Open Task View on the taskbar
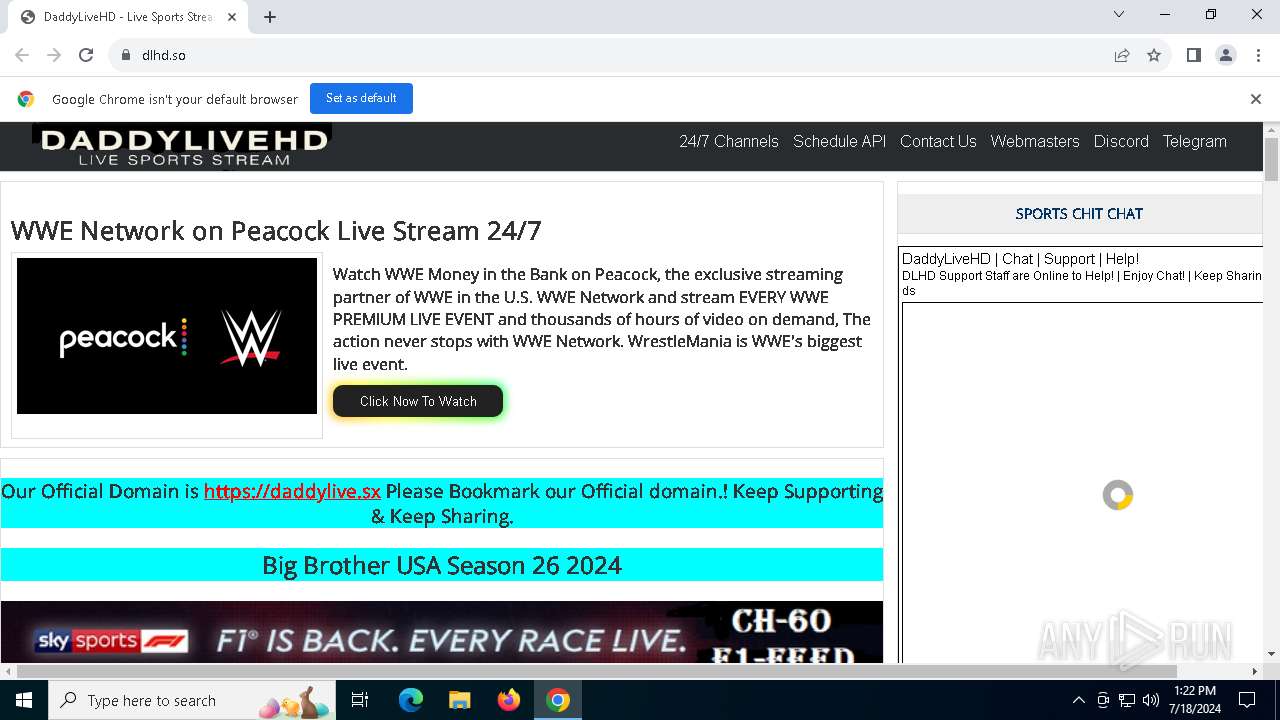Image resolution: width=1280 pixels, height=720 pixels. pyautogui.click(x=360, y=700)
